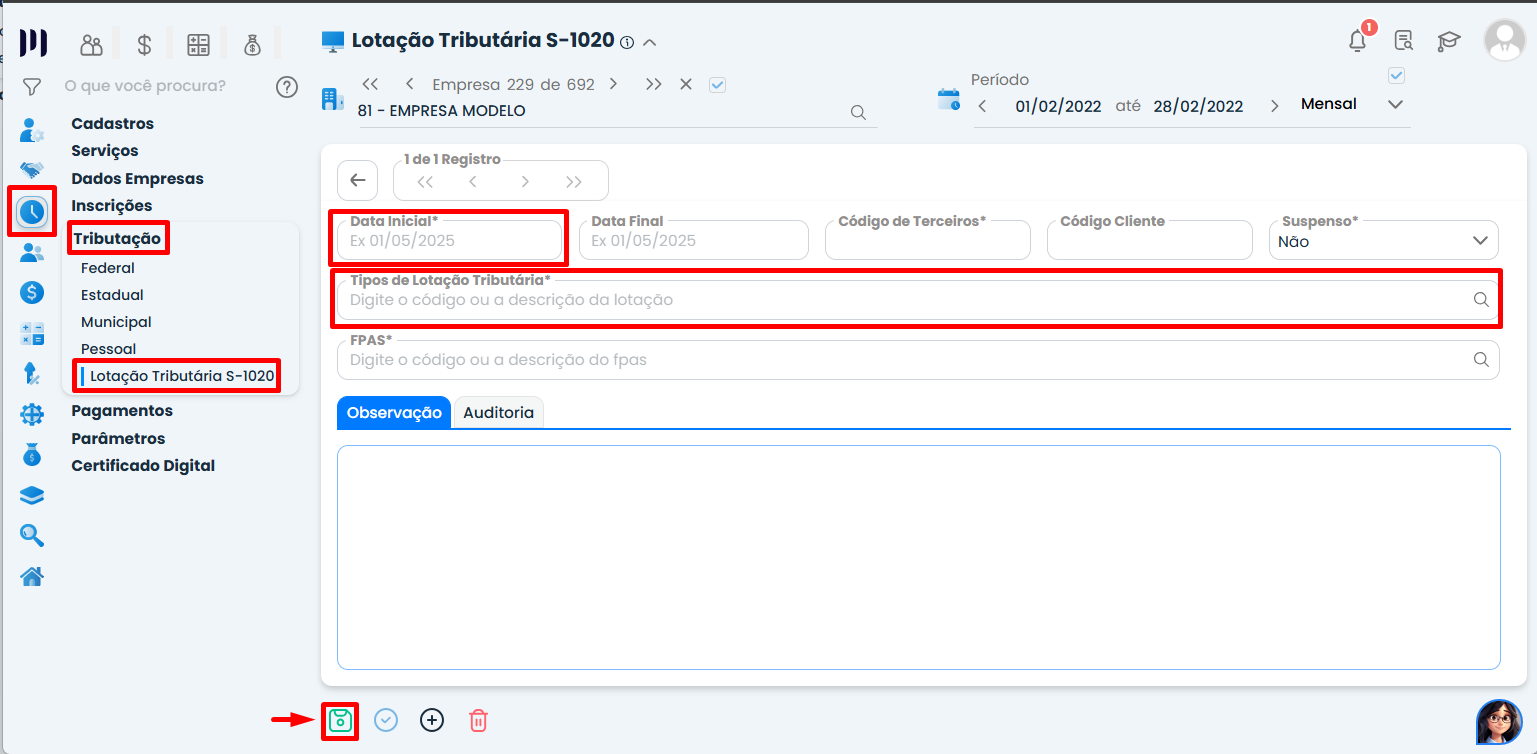Switch to the Auditoria tab
This screenshot has height=754, width=1537.
pos(498,412)
